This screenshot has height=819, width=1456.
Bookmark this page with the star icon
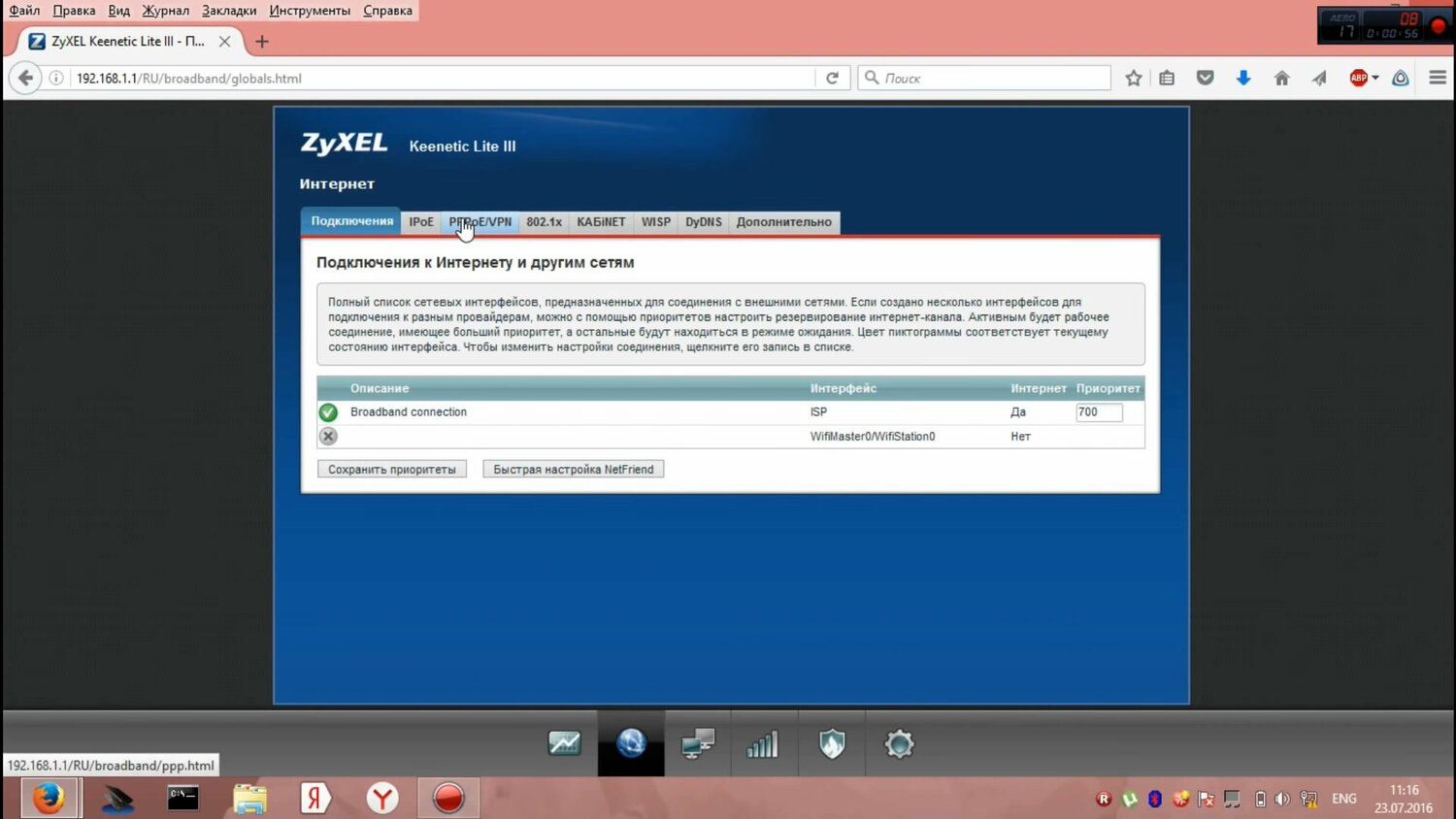(x=1133, y=78)
